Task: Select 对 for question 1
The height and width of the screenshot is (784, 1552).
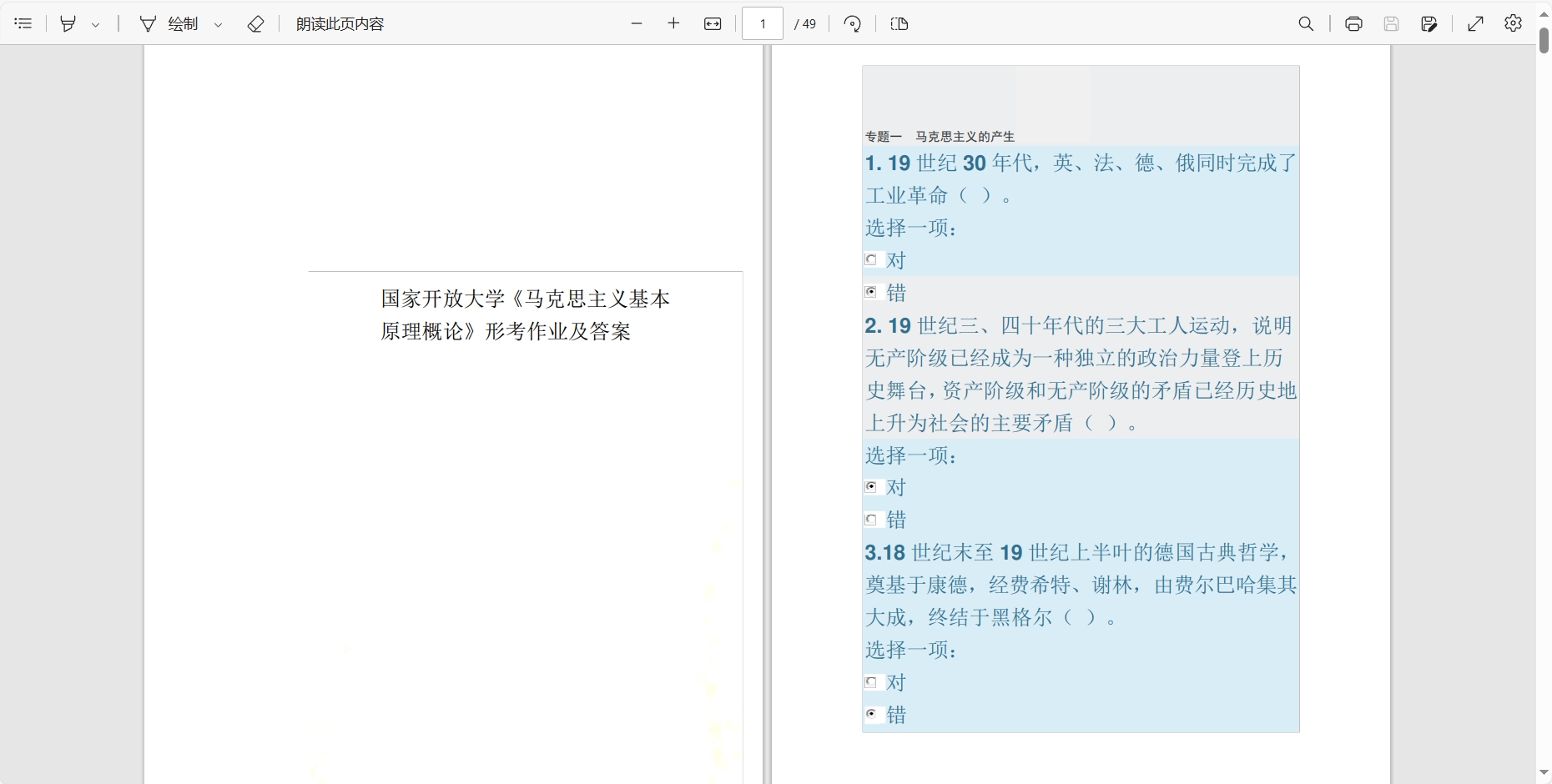Action: [x=871, y=259]
